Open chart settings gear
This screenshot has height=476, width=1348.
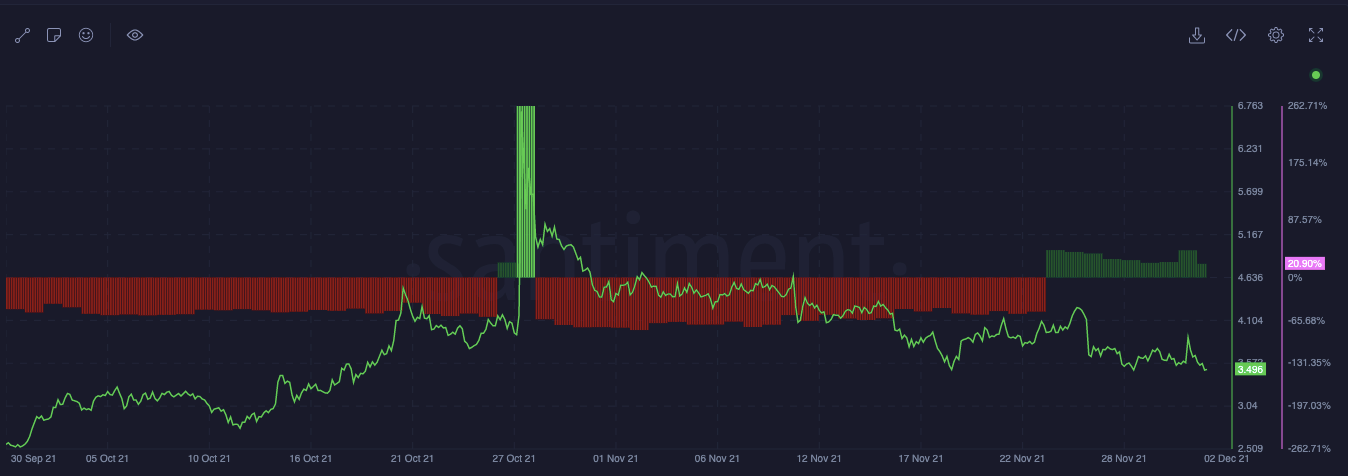(x=1276, y=35)
